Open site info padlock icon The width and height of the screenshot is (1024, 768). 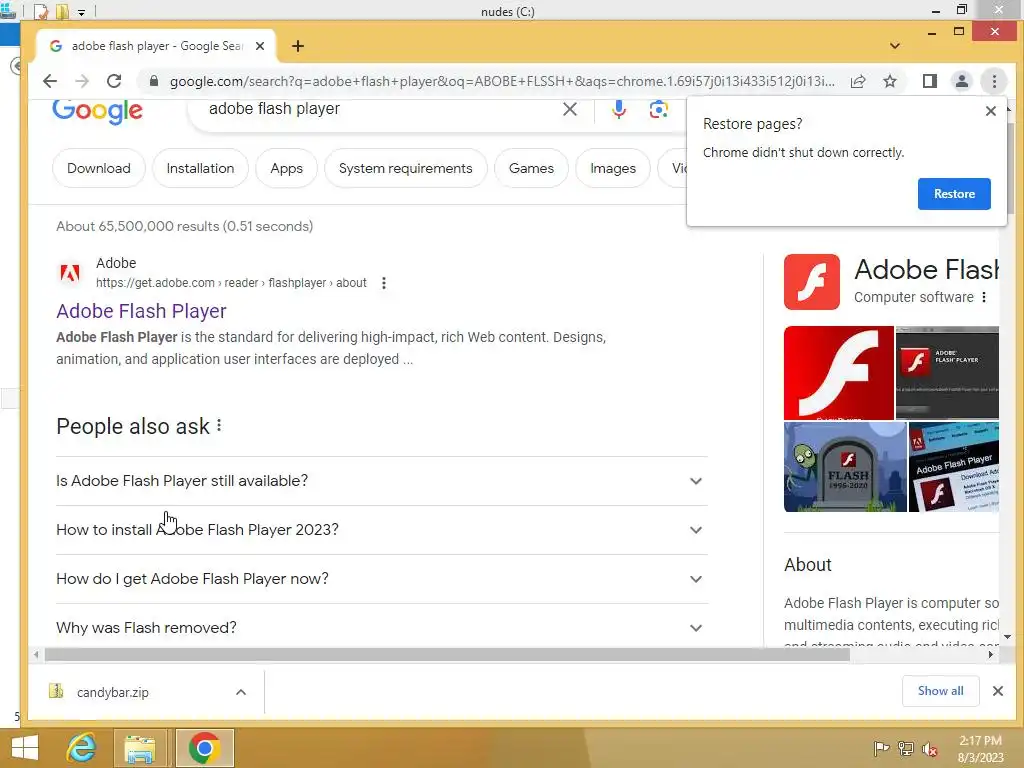pos(153,81)
